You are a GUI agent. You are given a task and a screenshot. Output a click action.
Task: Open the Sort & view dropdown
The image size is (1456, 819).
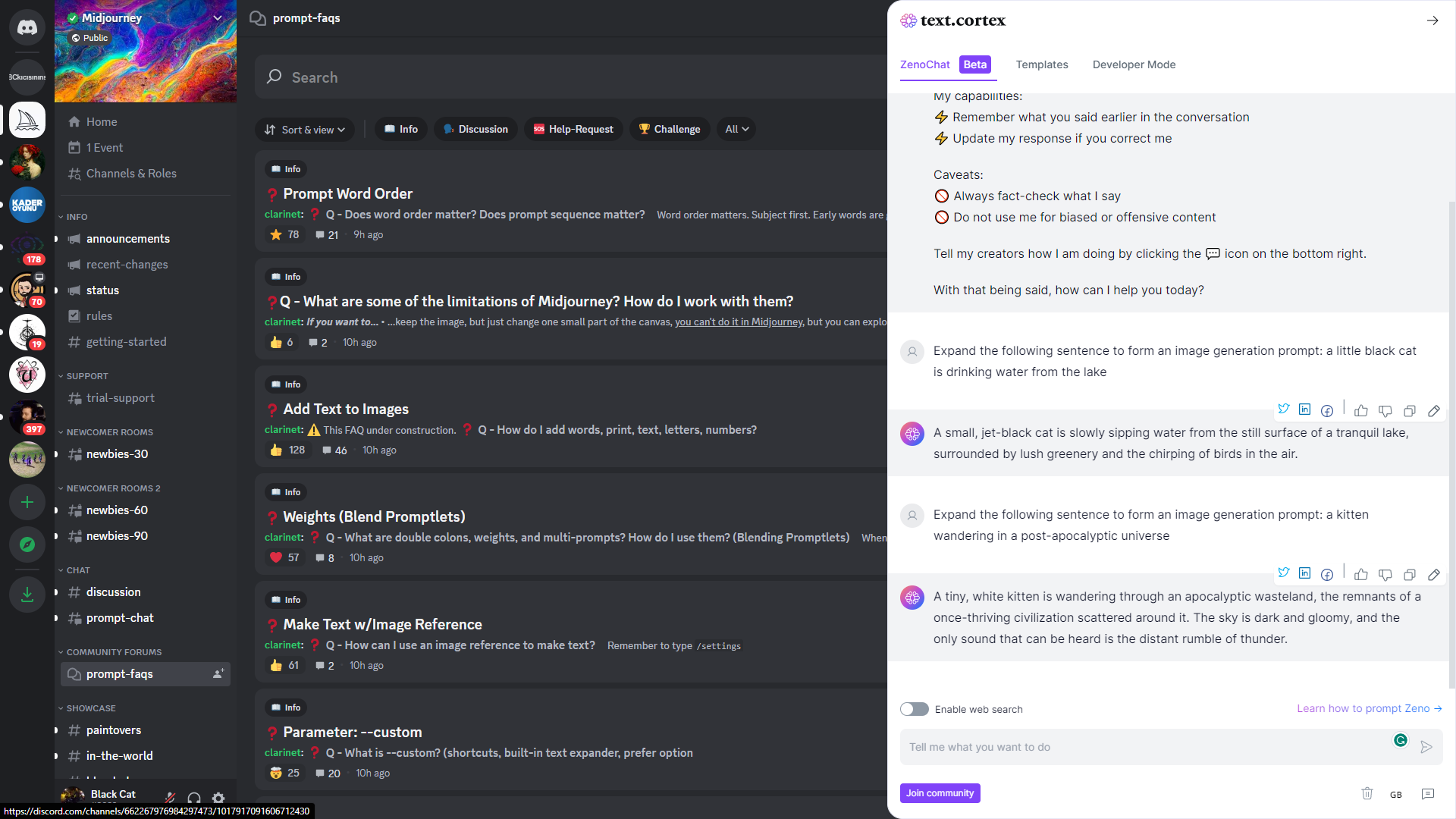pyautogui.click(x=306, y=129)
